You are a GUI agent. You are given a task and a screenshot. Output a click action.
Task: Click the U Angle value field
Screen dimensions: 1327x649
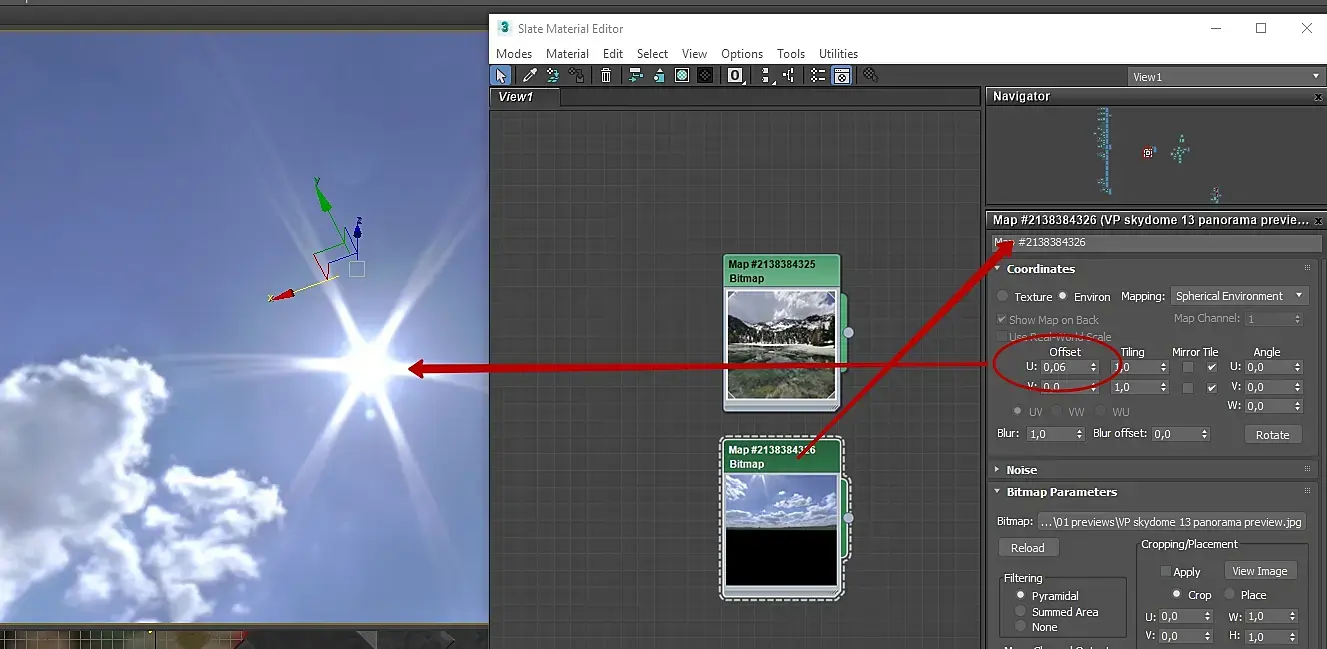[1268, 368]
